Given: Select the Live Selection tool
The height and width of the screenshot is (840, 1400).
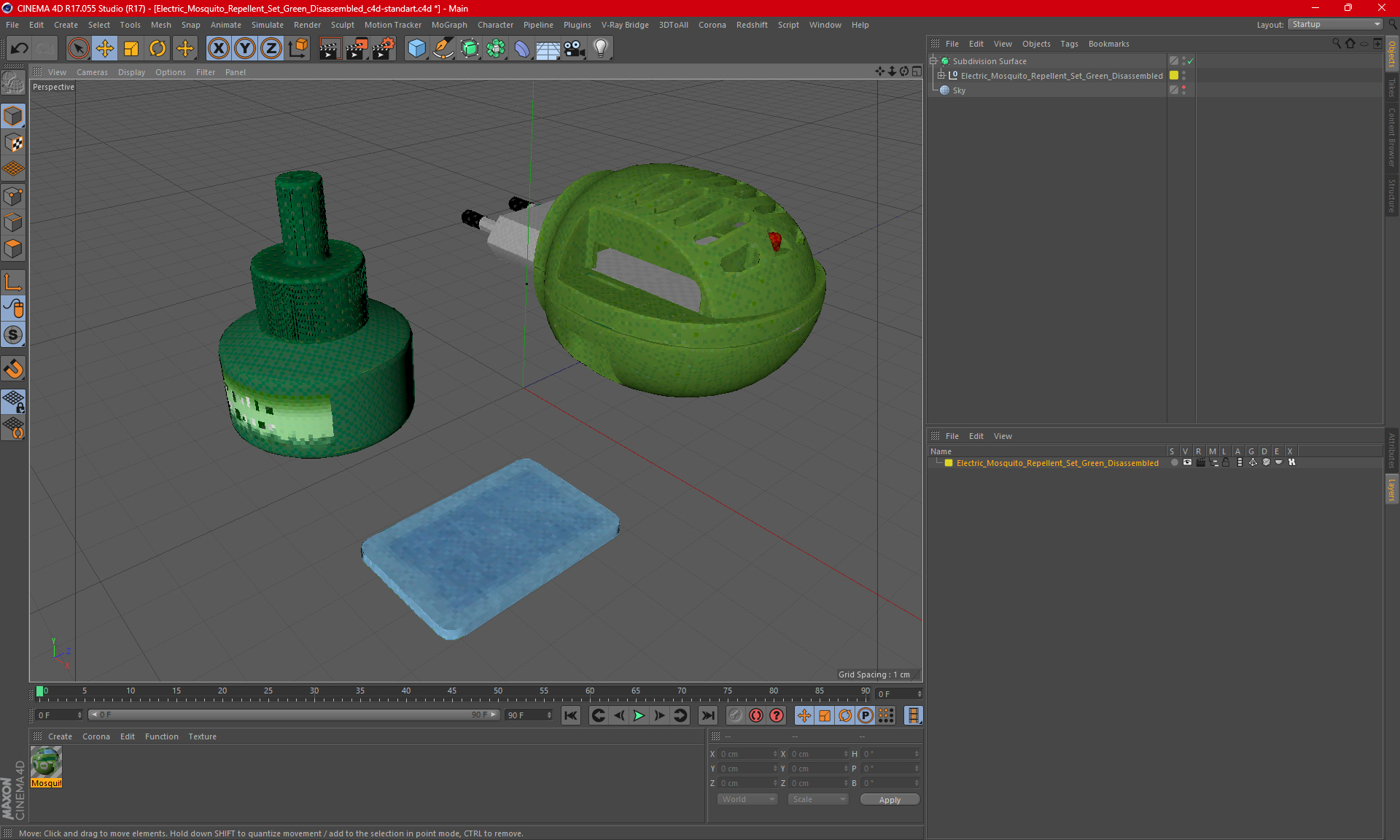Looking at the screenshot, I should click(78, 49).
